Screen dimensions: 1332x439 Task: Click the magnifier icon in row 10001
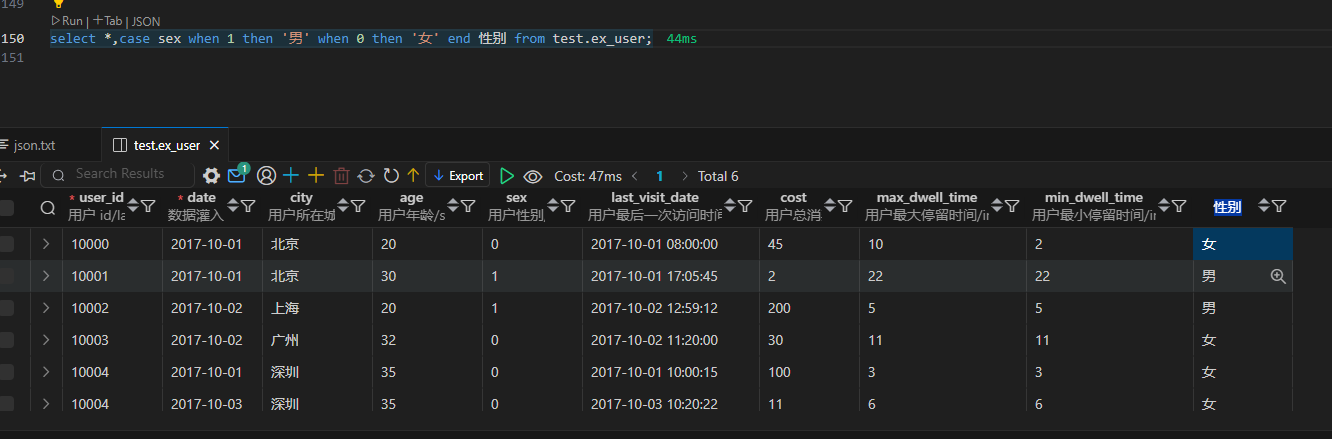click(x=1277, y=276)
